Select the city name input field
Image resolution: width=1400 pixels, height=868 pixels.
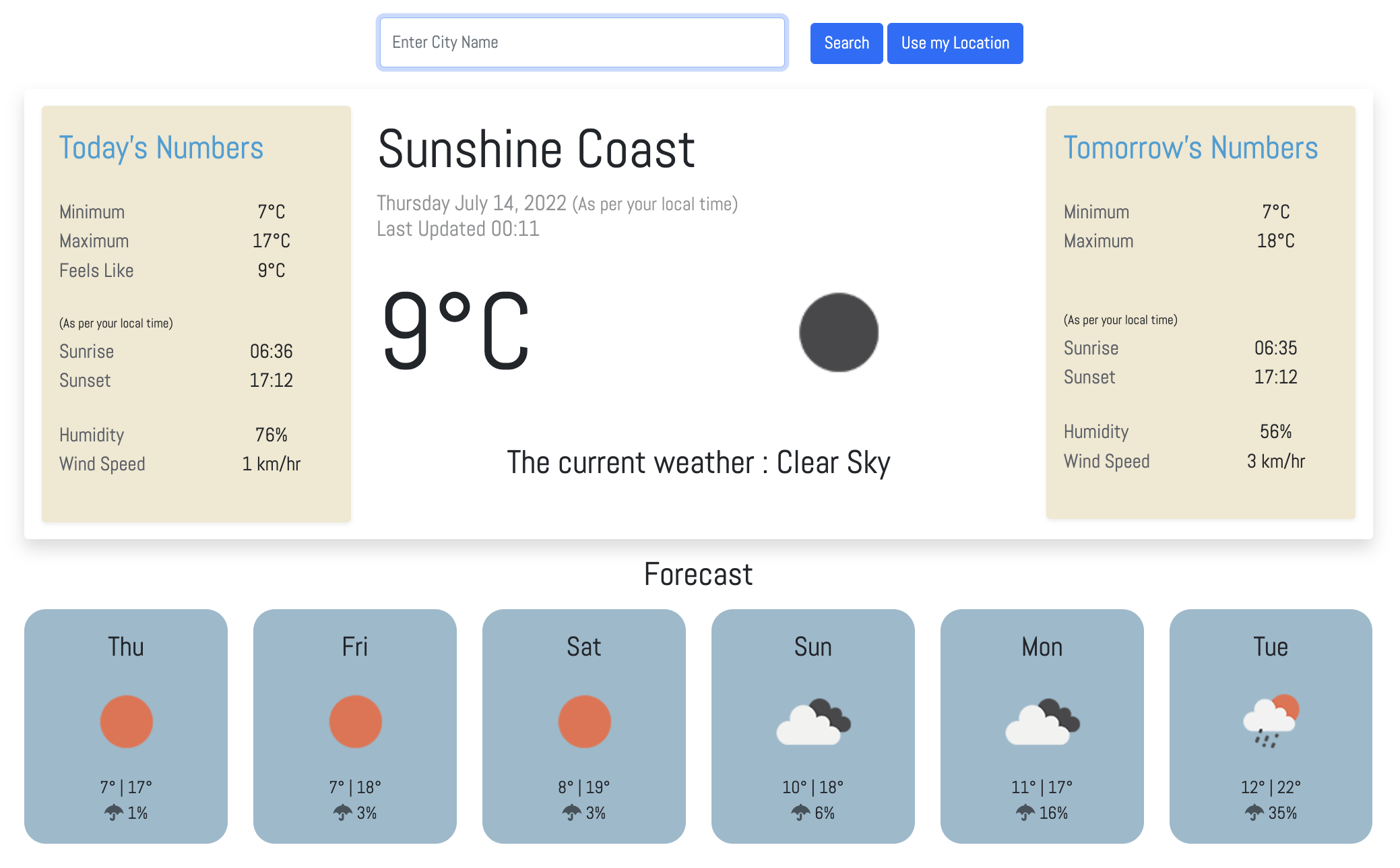point(582,42)
